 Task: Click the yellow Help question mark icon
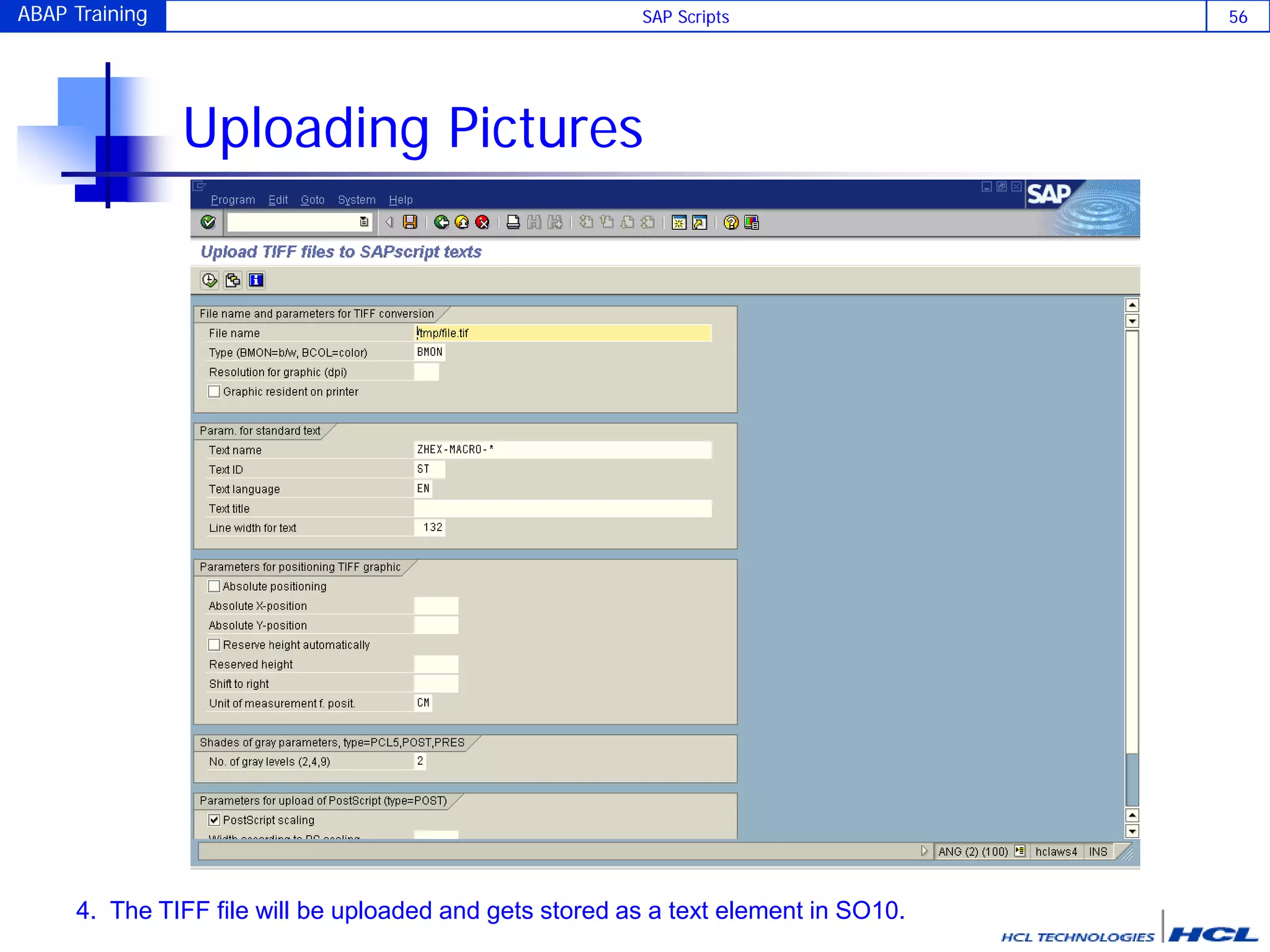pos(731,222)
